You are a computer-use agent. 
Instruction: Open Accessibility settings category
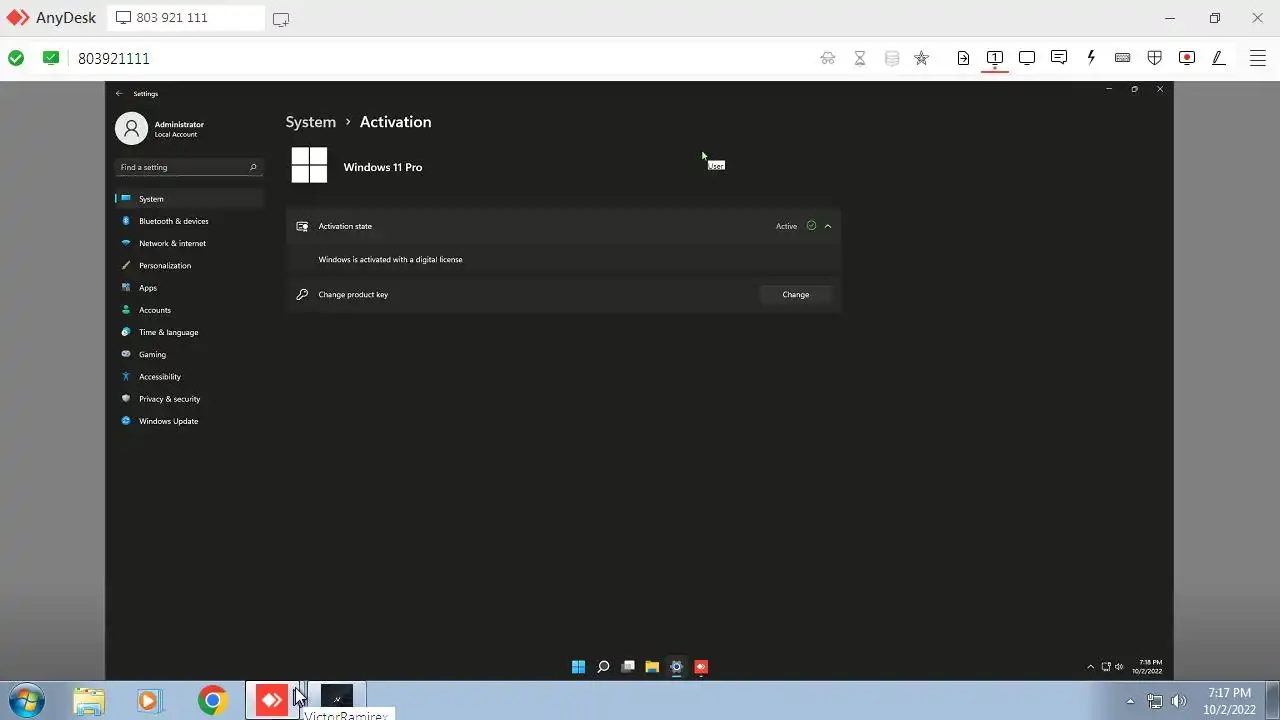tap(189, 376)
